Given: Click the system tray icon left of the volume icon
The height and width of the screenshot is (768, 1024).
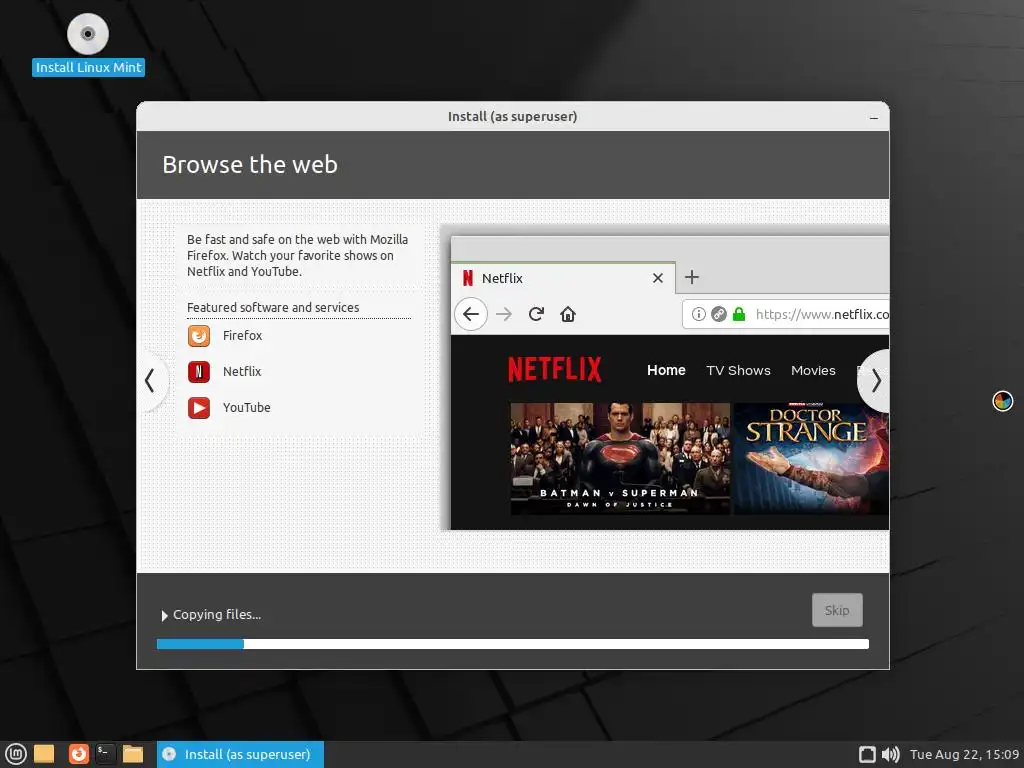Looking at the screenshot, I should click(867, 754).
